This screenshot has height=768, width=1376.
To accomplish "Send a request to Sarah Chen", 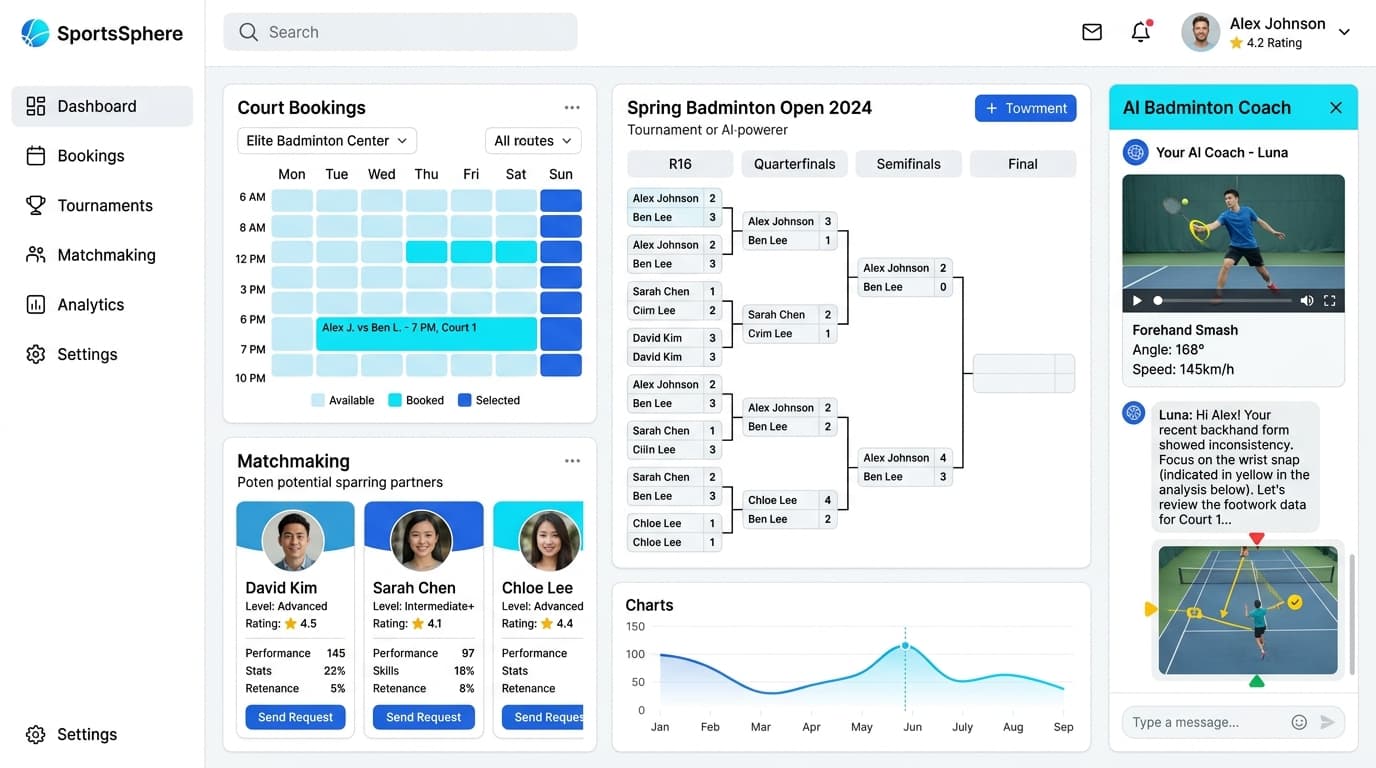I will pos(424,717).
